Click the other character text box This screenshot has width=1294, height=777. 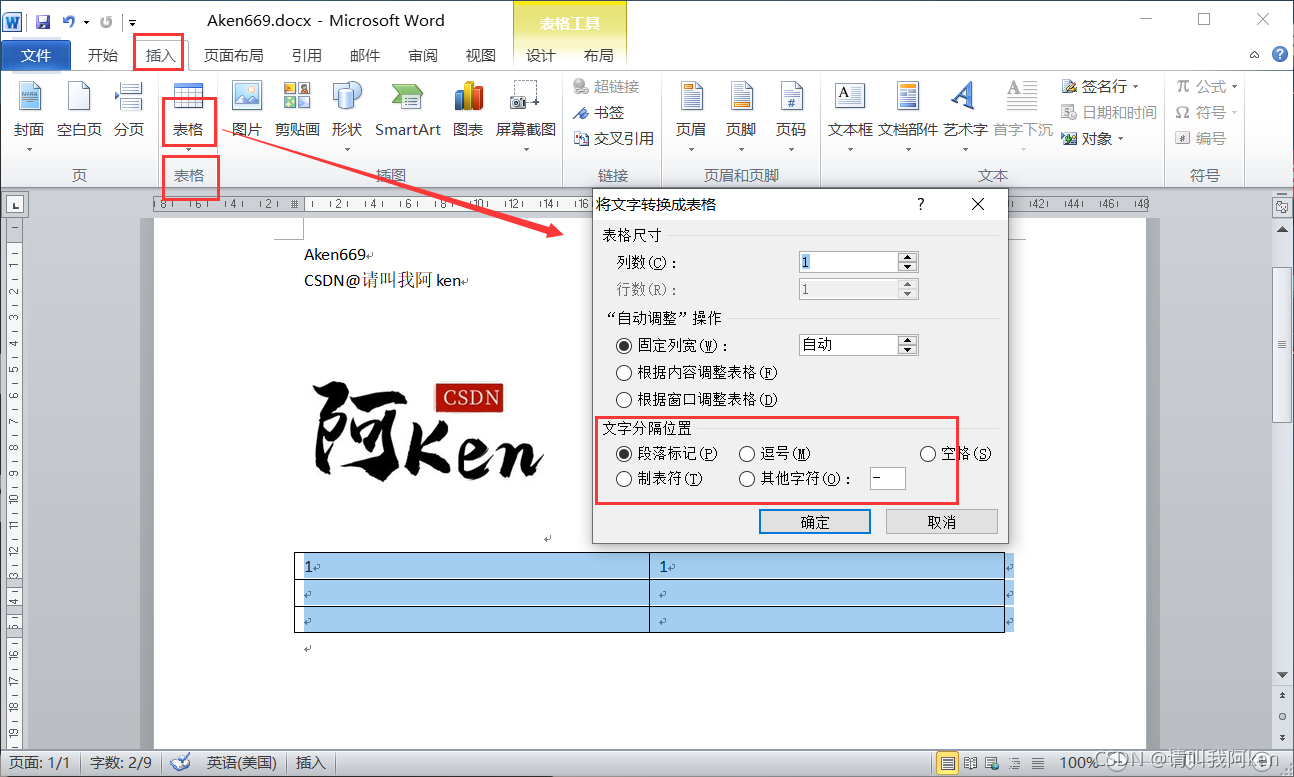coord(888,479)
